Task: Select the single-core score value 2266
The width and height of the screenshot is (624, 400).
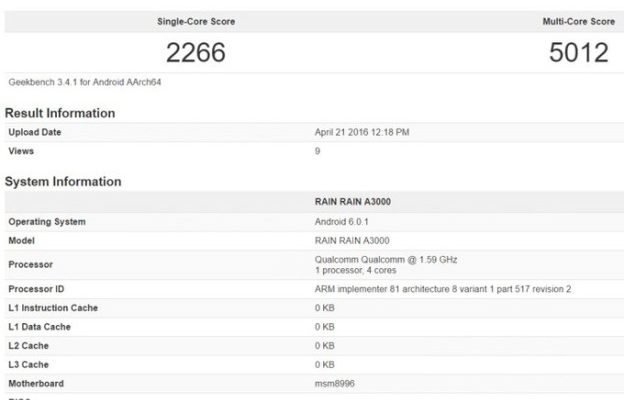Action: click(198, 53)
